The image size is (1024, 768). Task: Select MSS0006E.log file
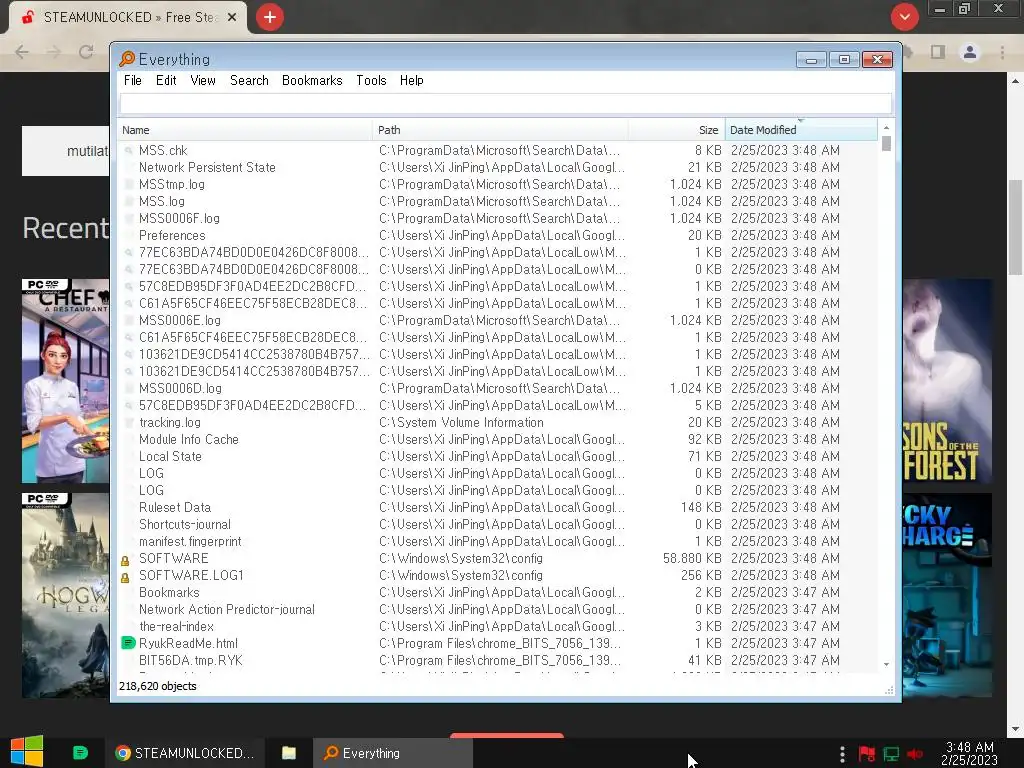click(x=180, y=320)
